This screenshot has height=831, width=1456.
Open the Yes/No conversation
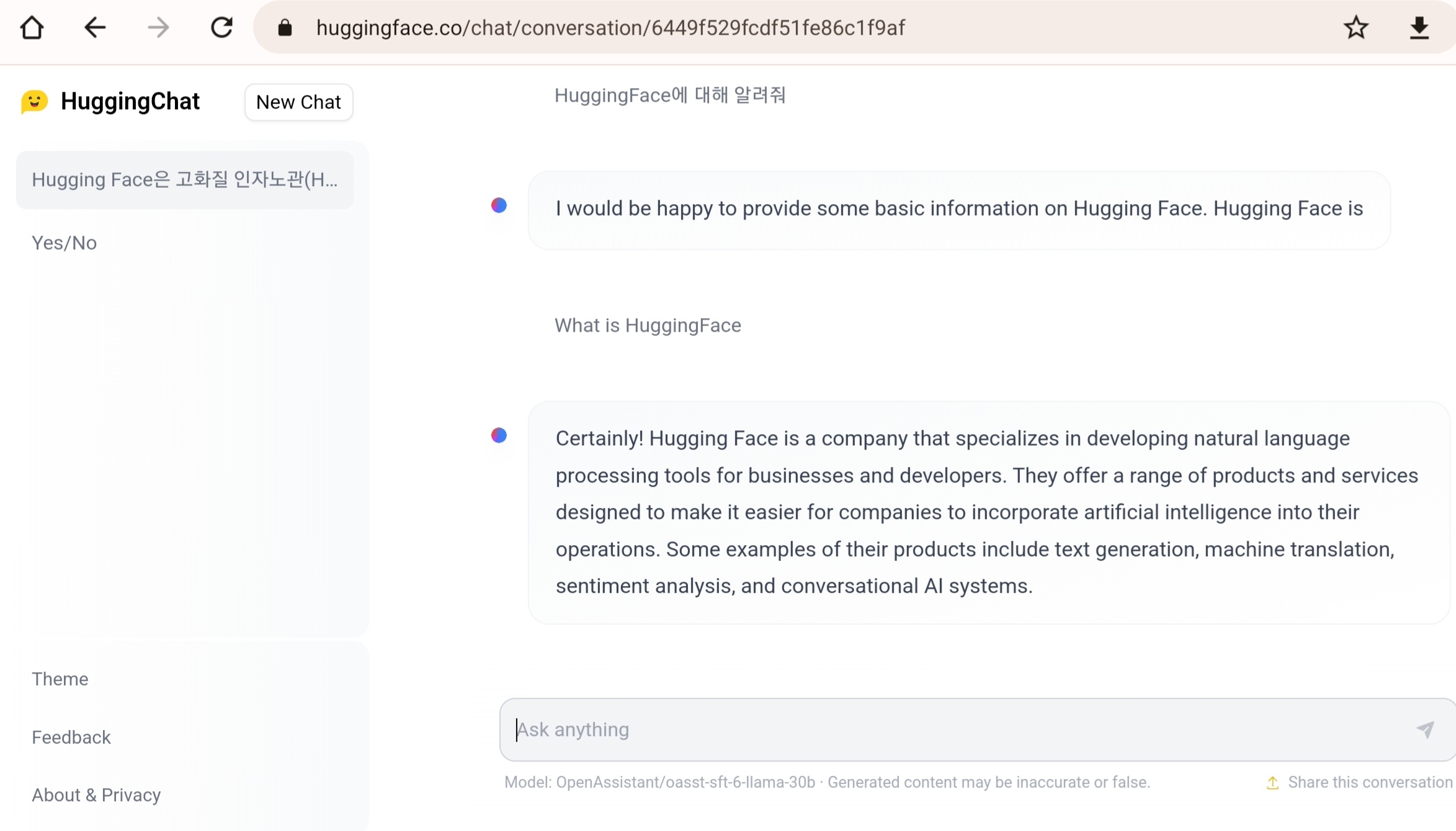coord(65,243)
